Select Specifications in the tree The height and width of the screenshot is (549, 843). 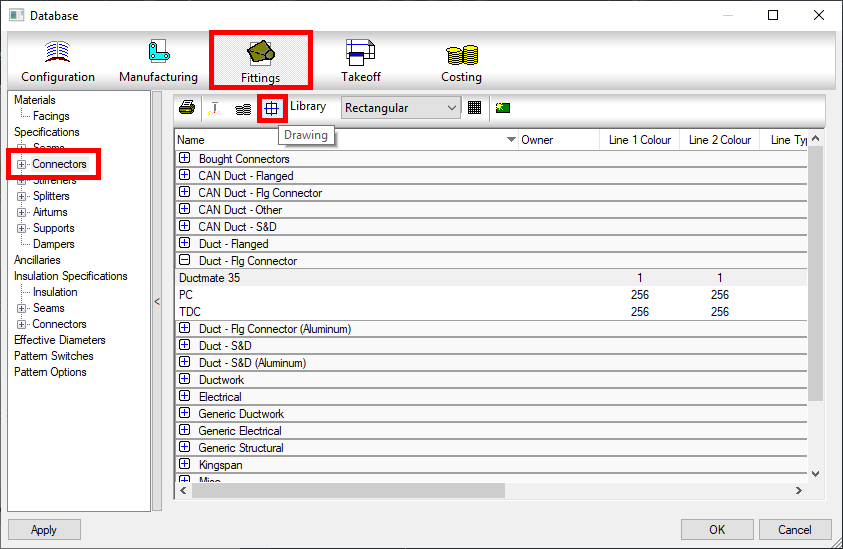pyautogui.click(x=47, y=132)
